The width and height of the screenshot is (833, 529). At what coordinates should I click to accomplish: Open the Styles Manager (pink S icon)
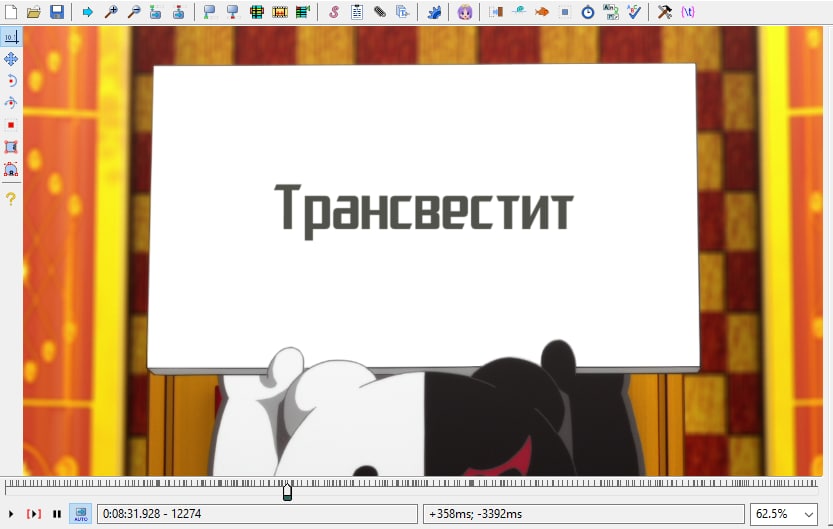(334, 12)
